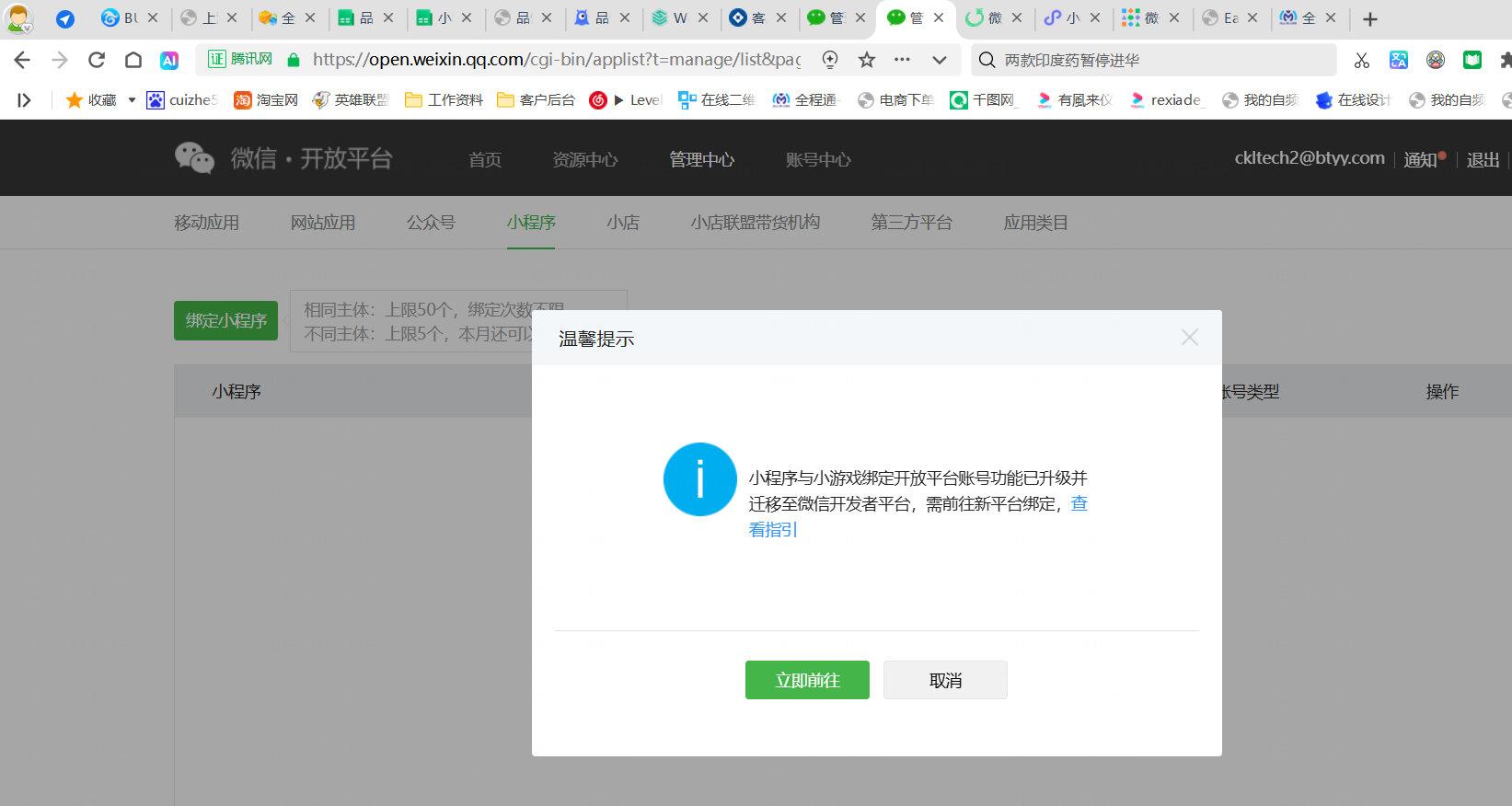Go back to the previous page
The height and width of the screenshot is (806, 1512).
point(22,60)
